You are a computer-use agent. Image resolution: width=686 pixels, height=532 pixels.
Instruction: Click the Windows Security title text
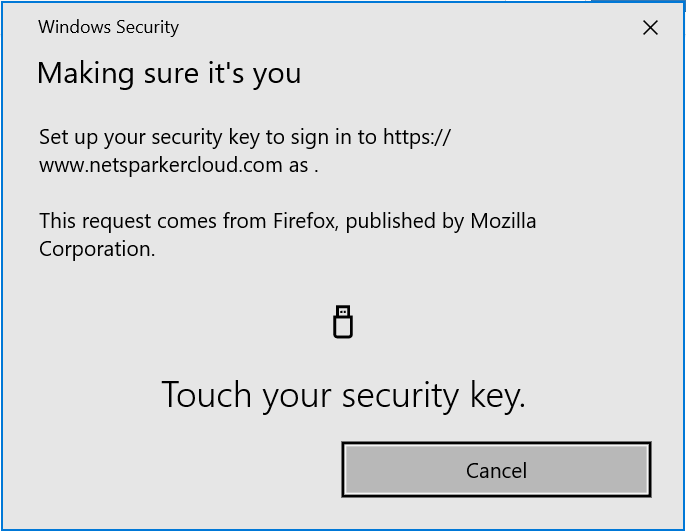(x=108, y=27)
